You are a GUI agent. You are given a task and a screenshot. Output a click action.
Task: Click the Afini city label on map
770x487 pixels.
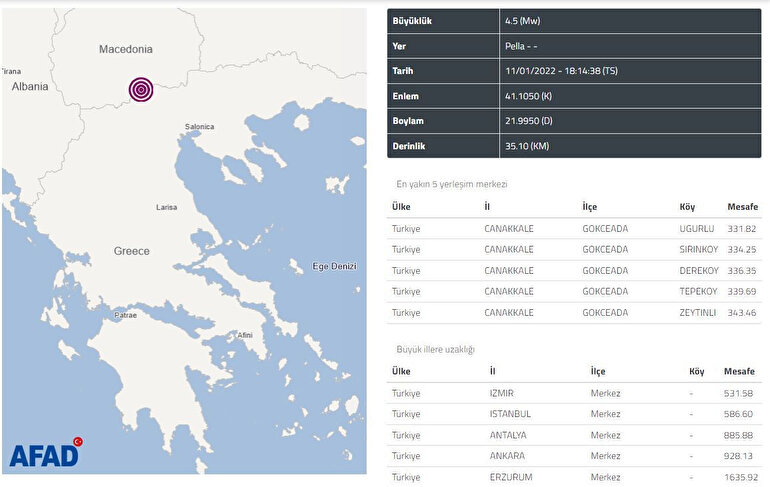click(x=245, y=335)
